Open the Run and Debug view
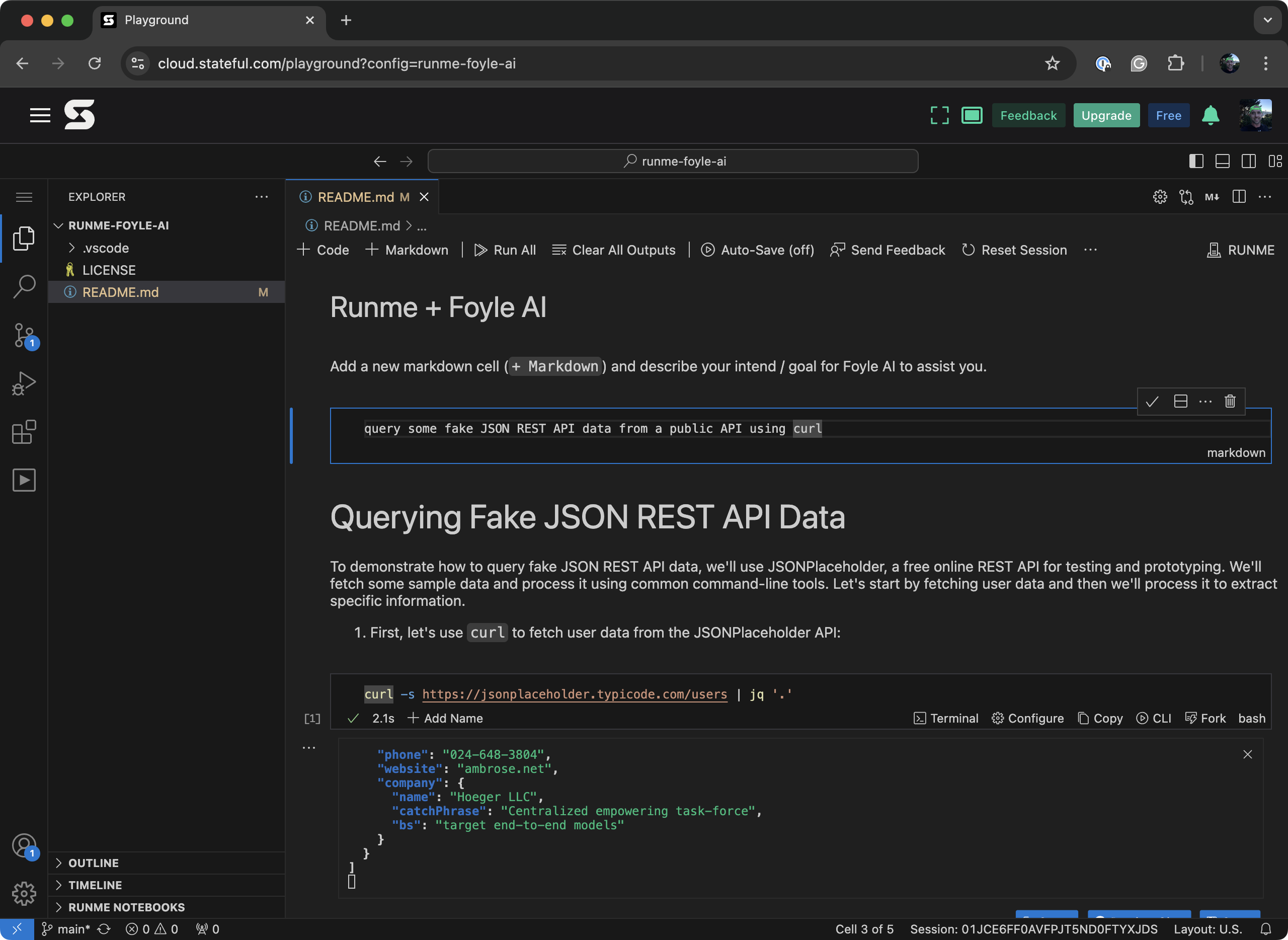Image resolution: width=1288 pixels, height=940 pixels. 24,383
